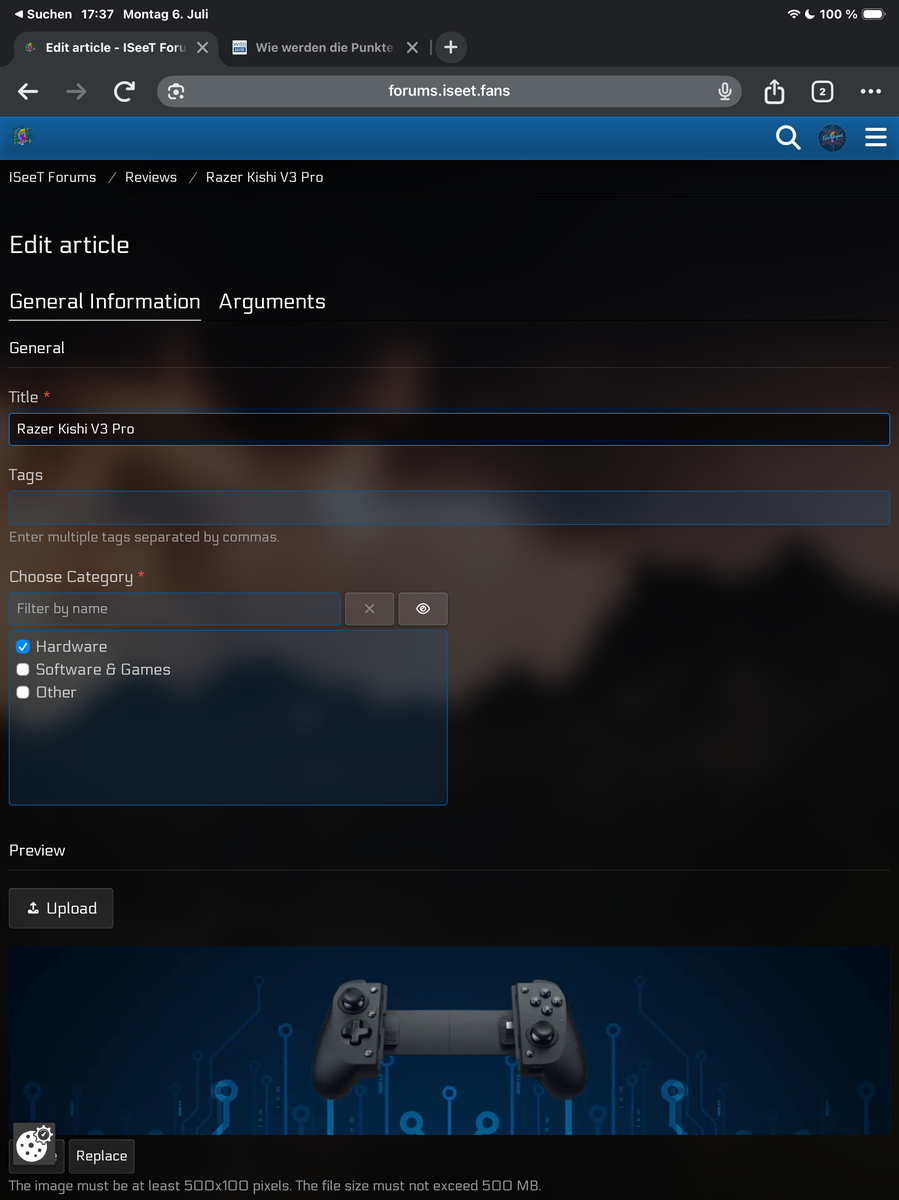Switch to the Arguments tab

tap(272, 302)
